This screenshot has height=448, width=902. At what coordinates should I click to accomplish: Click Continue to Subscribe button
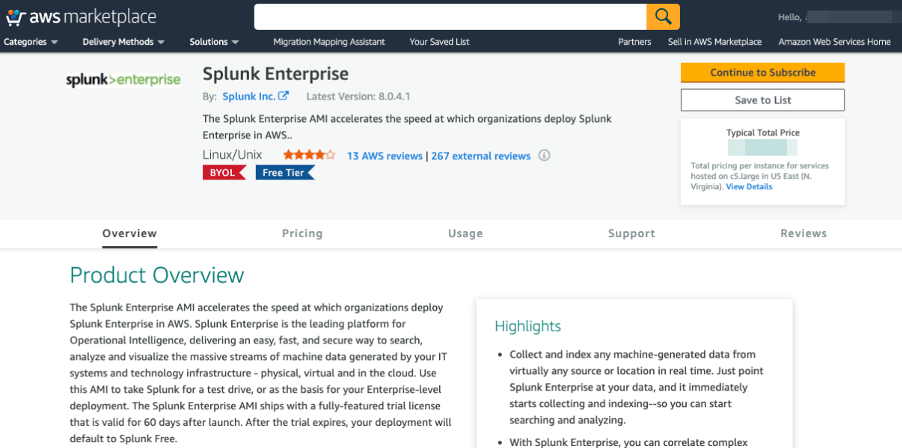coord(763,72)
